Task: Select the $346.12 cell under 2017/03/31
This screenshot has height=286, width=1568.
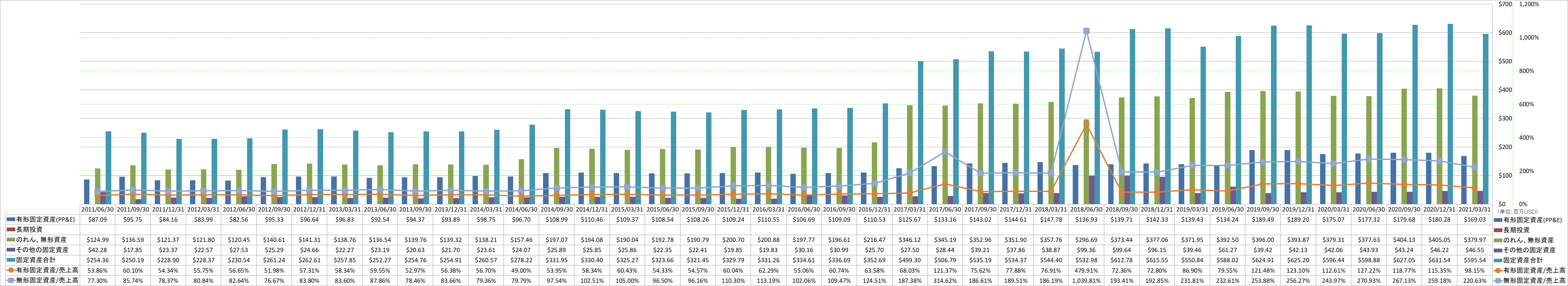Action: coord(910,240)
